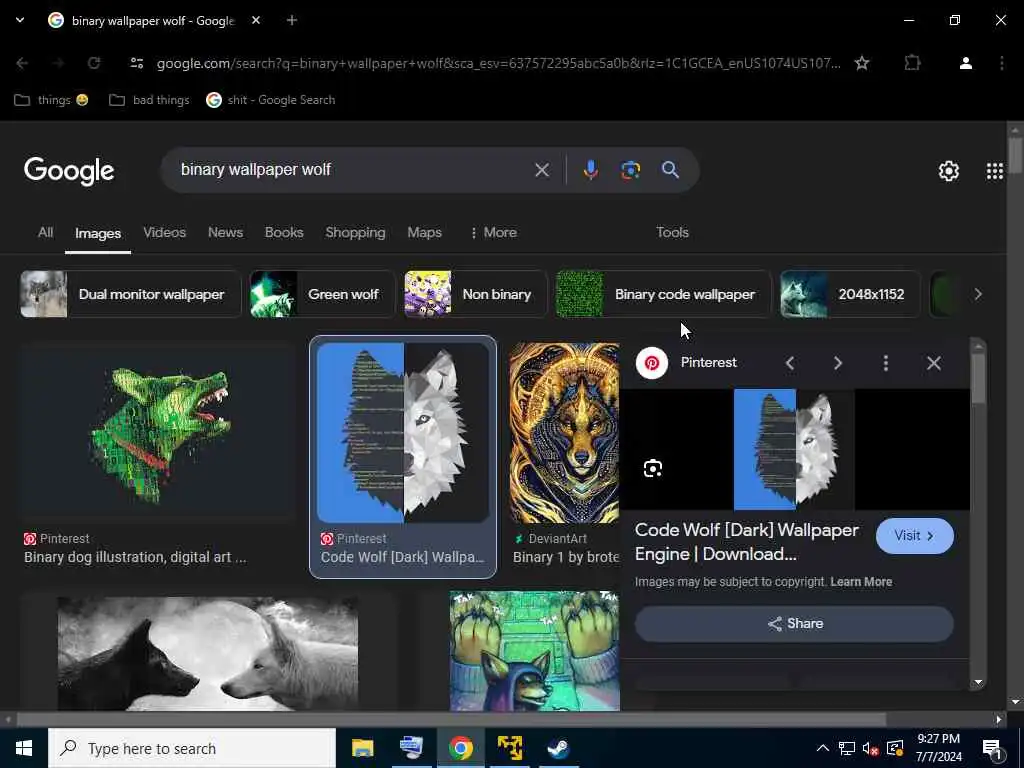
Task: Open File Explorer from the taskbar
Action: pos(362,748)
